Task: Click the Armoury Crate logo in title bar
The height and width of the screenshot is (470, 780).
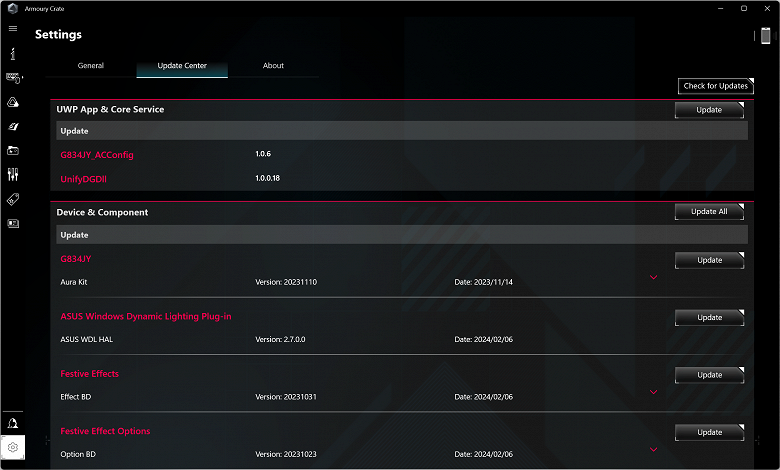Action: click(x=13, y=8)
